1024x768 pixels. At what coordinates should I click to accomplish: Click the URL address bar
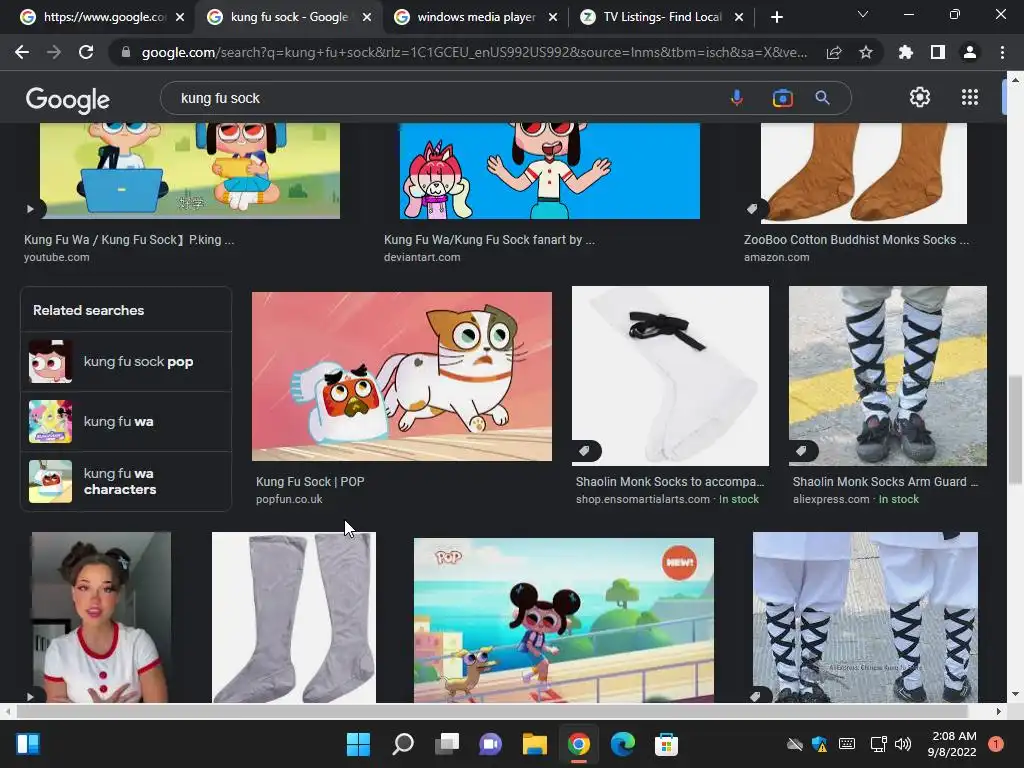click(475, 52)
